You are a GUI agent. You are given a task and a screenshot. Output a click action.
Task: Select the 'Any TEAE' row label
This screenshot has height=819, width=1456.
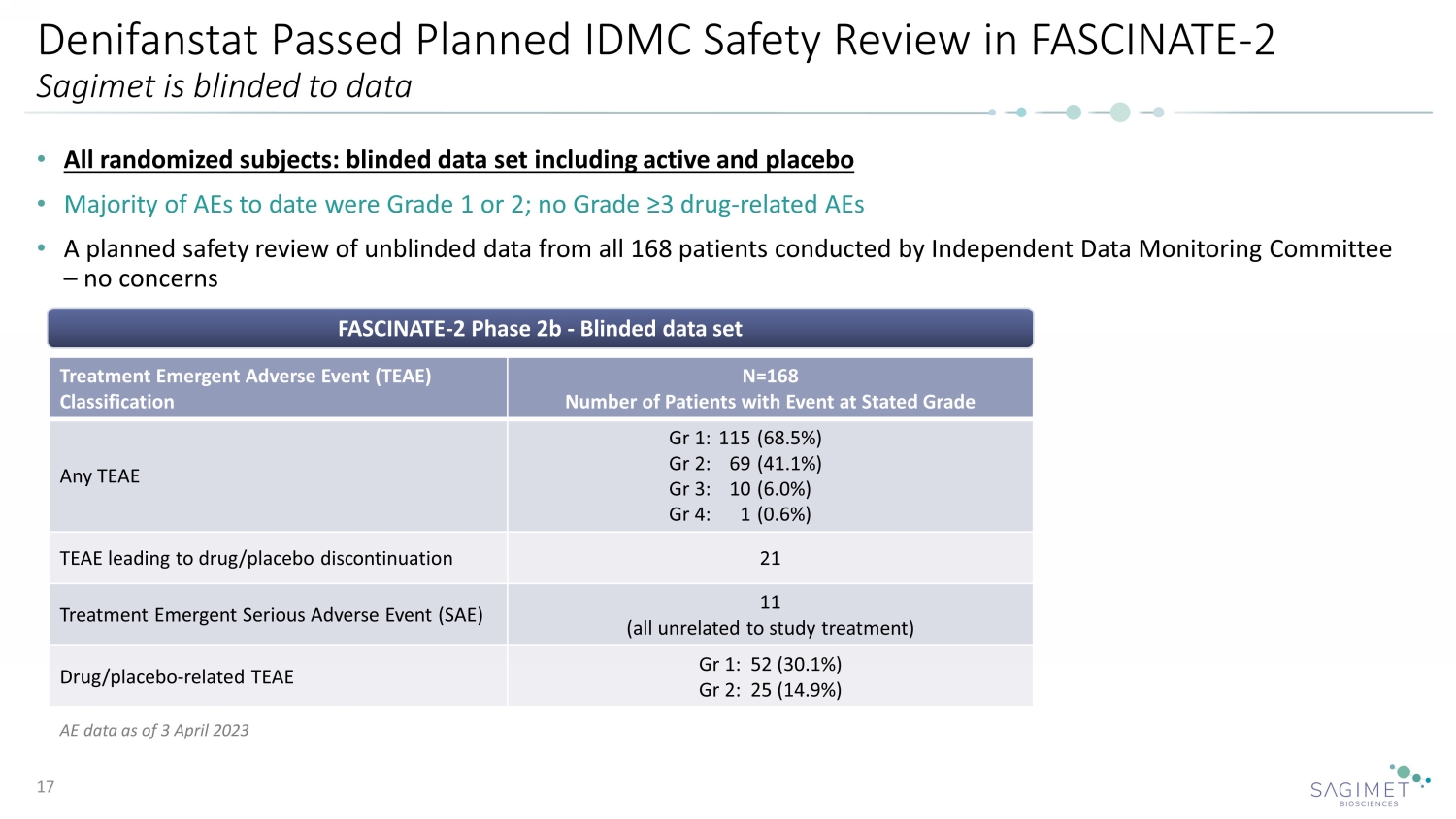[100, 476]
